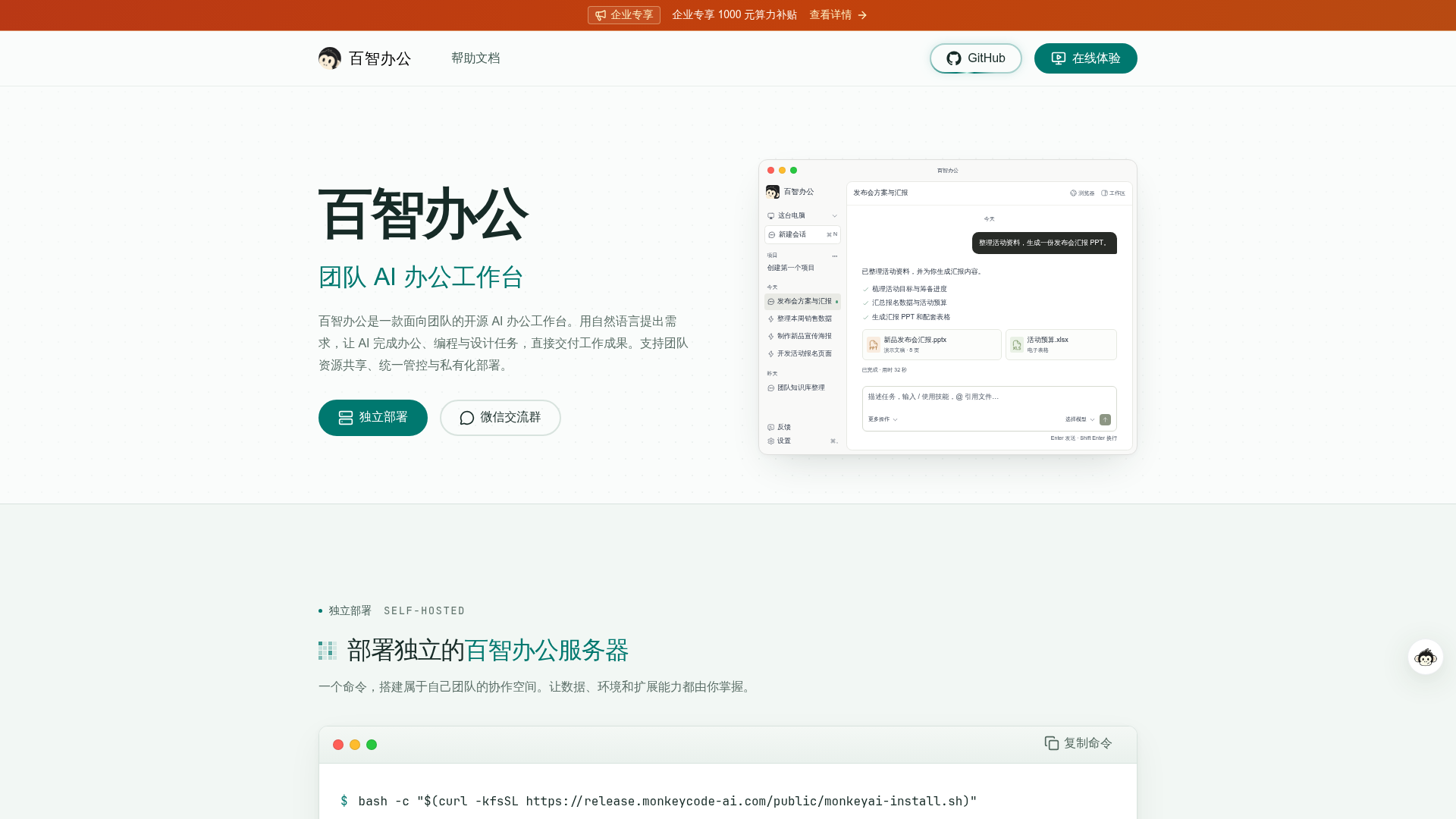Click the user message bubble about PPT
The height and width of the screenshot is (819, 1456).
[x=1044, y=243]
